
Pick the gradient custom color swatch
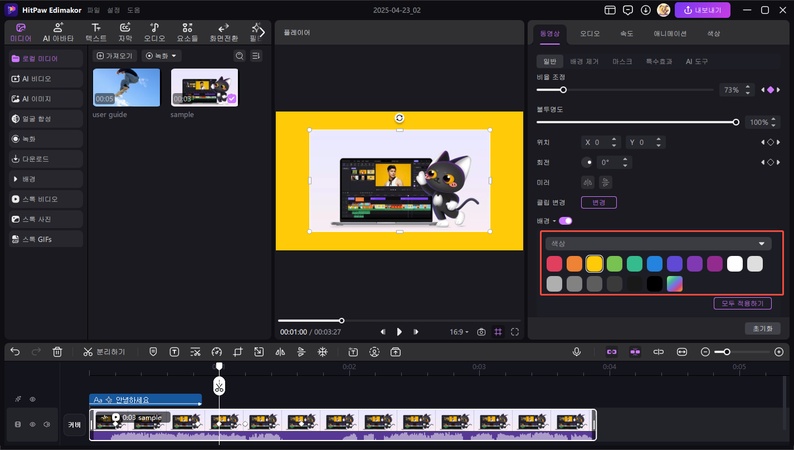pos(674,284)
